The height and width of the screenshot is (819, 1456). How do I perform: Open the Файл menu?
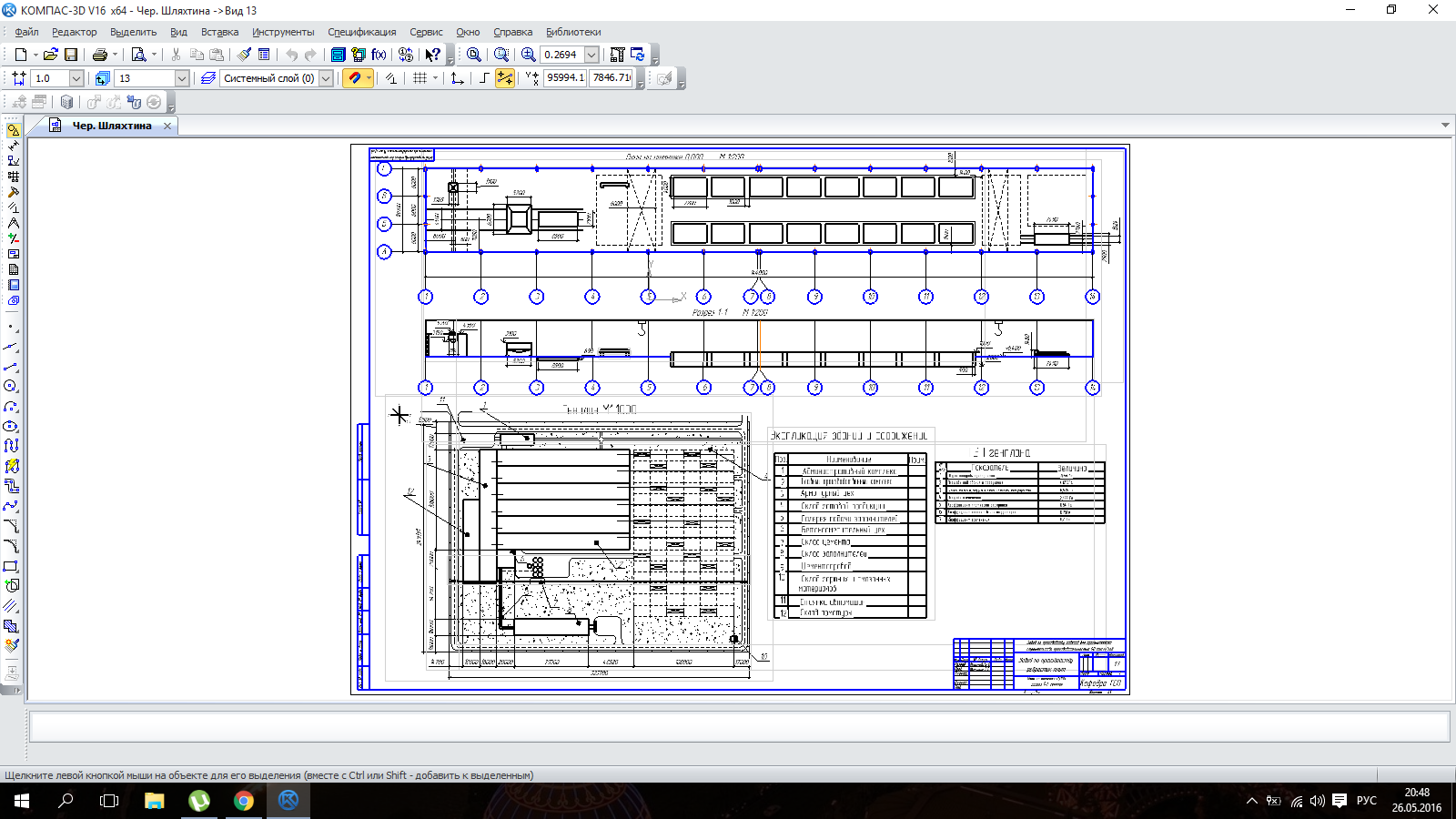[x=26, y=32]
